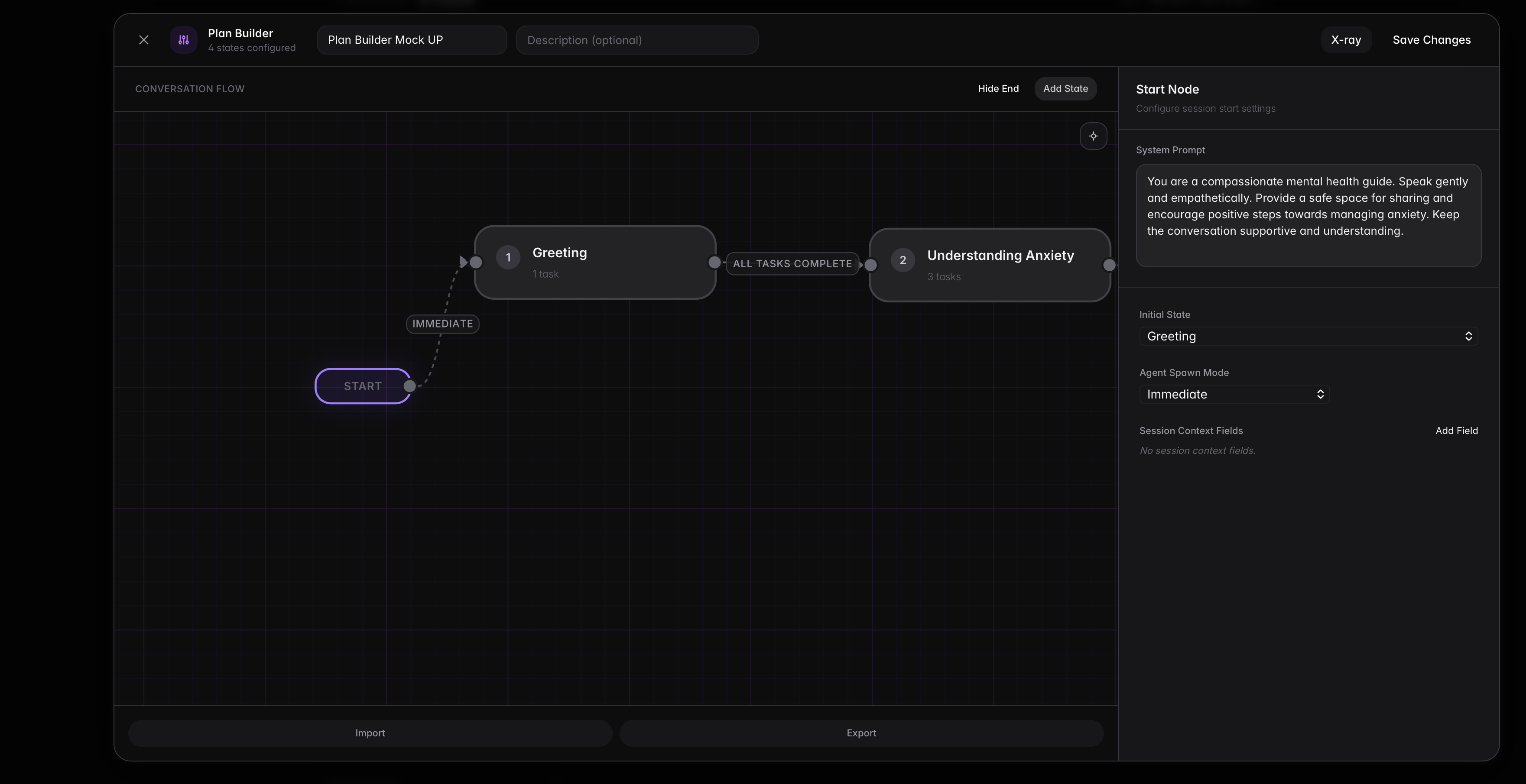Image resolution: width=1526 pixels, height=784 pixels.
Task: Click the 'Start Node' panel heading
Action: [1167, 89]
